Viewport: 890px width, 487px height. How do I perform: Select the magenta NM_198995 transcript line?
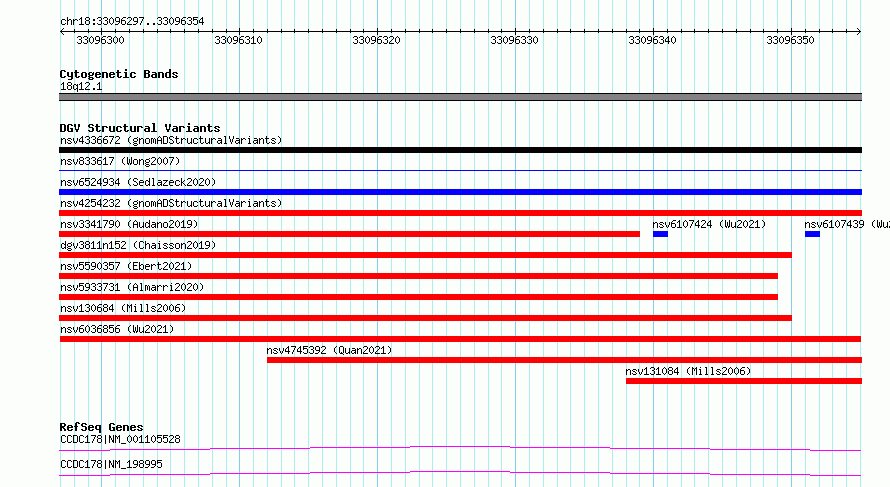[x=460, y=473]
